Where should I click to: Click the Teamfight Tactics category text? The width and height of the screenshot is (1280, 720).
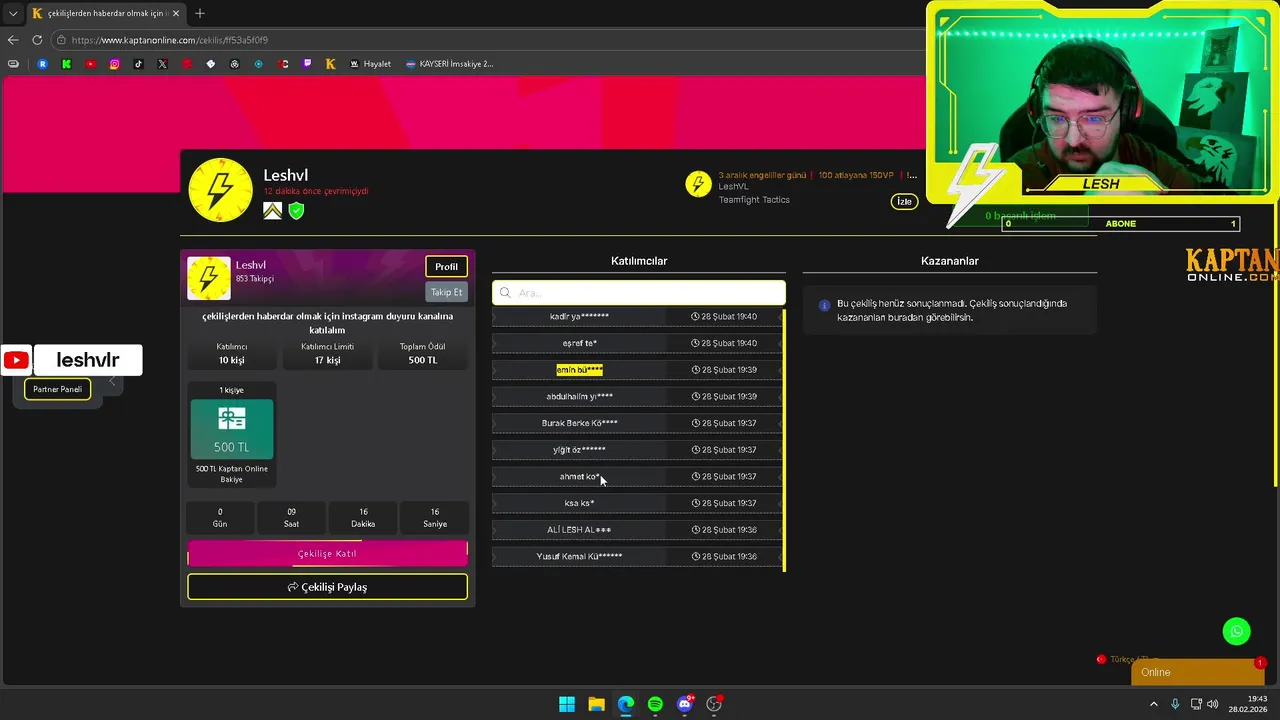click(754, 200)
